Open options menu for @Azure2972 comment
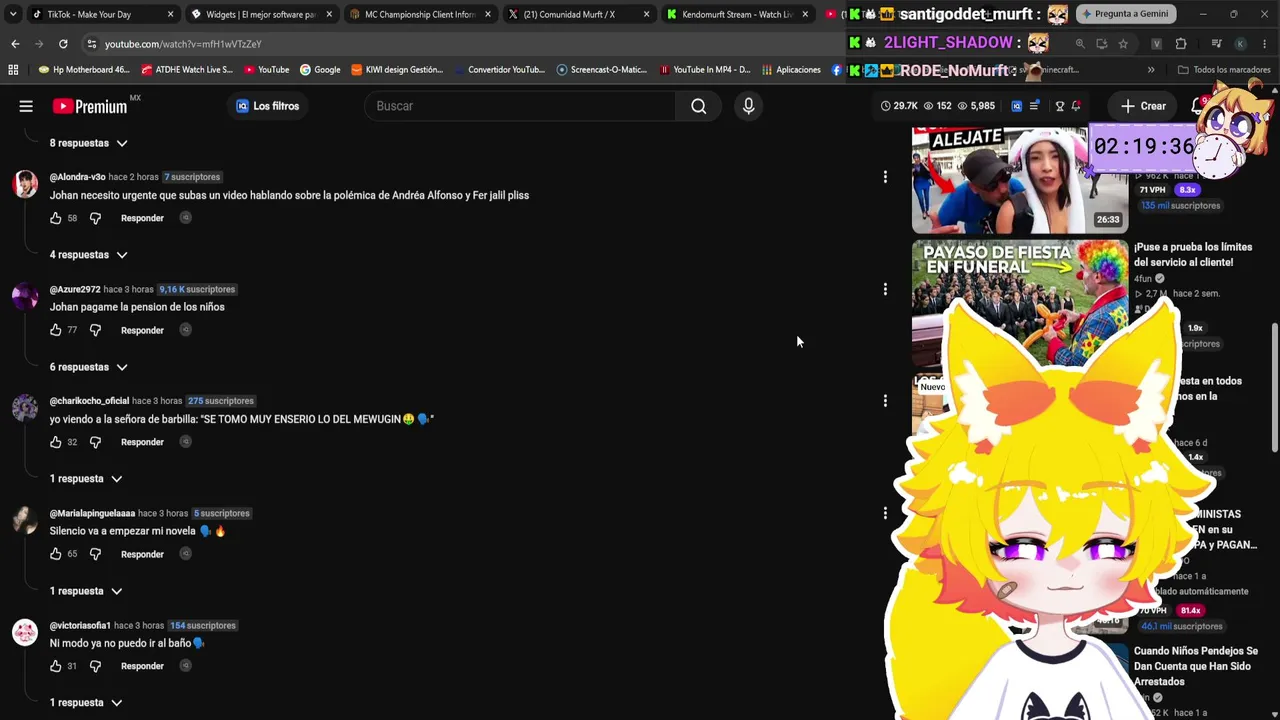Viewport: 1280px width, 720px height. tap(885, 289)
